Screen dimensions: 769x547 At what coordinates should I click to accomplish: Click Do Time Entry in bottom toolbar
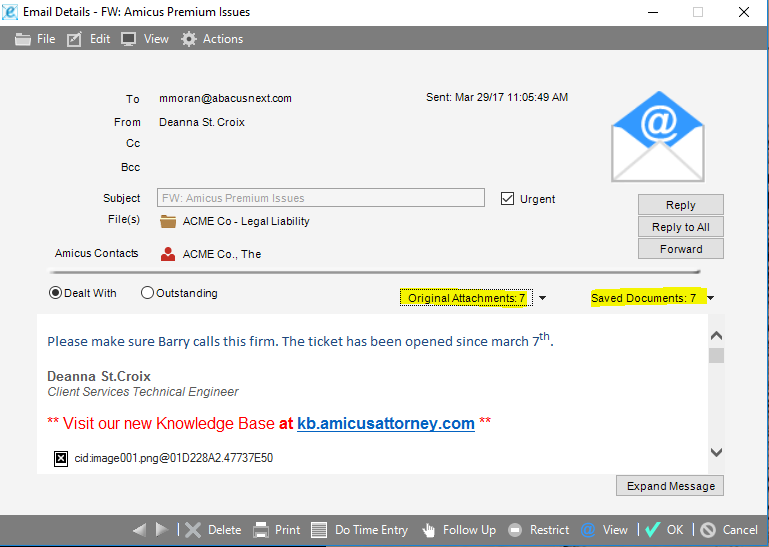pos(371,530)
